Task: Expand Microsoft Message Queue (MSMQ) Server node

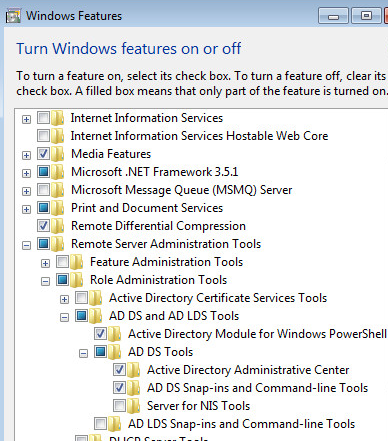Action: [x=26, y=191]
